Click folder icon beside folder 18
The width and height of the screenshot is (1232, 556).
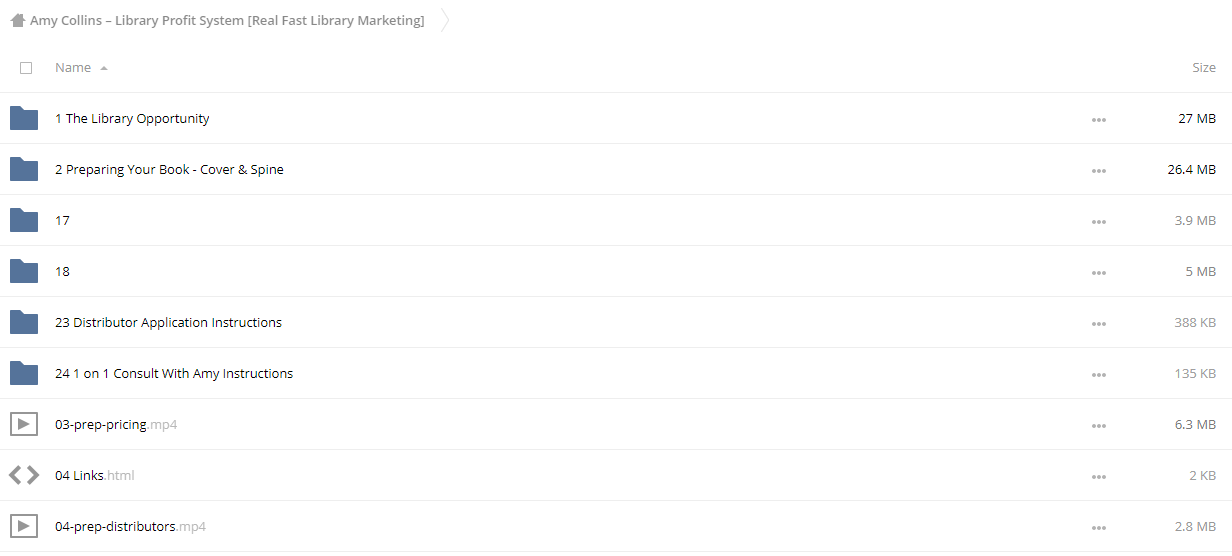(23, 271)
